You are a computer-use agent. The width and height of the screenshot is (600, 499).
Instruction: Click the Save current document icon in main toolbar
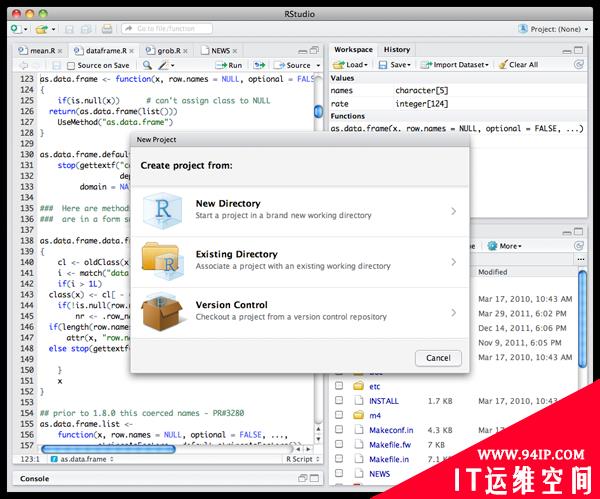pos(69,29)
